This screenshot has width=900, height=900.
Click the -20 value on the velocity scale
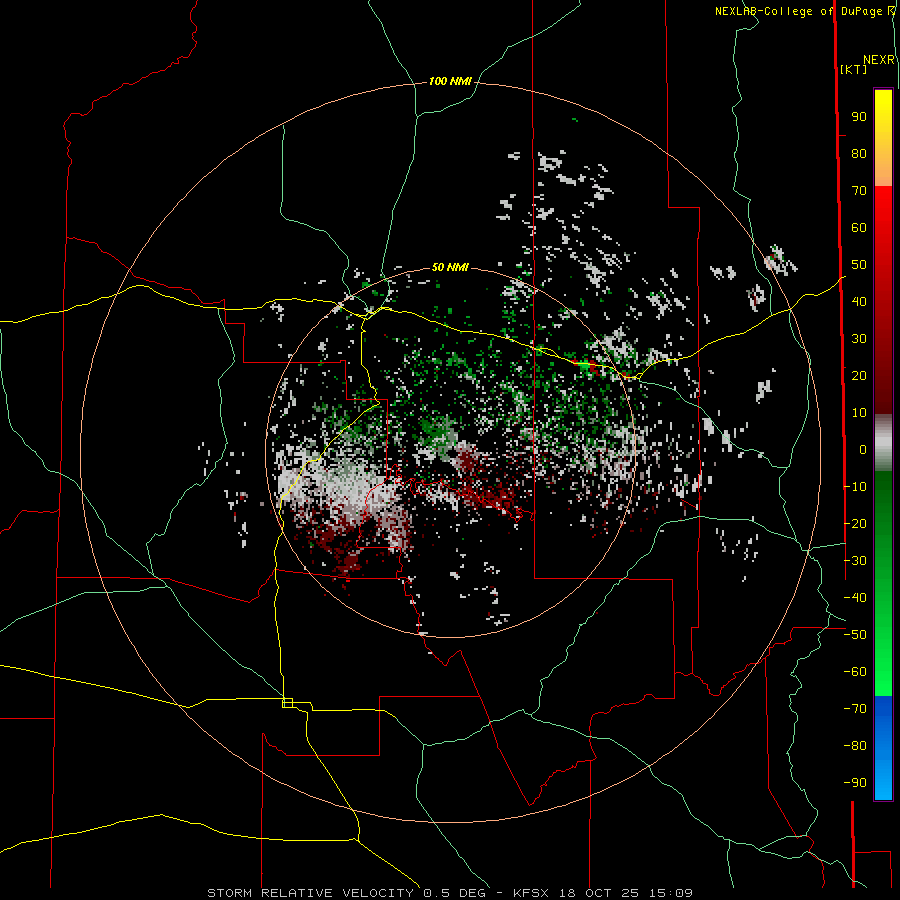point(855,523)
